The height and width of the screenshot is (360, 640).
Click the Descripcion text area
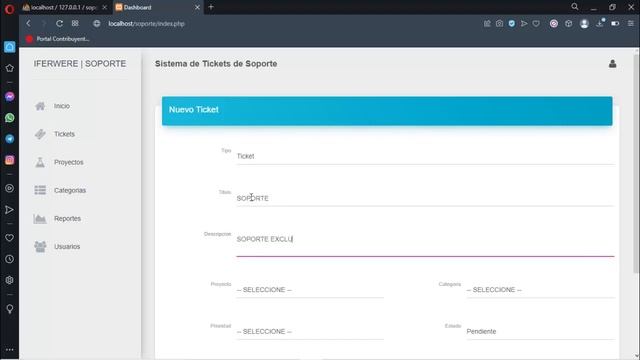[x=425, y=244]
